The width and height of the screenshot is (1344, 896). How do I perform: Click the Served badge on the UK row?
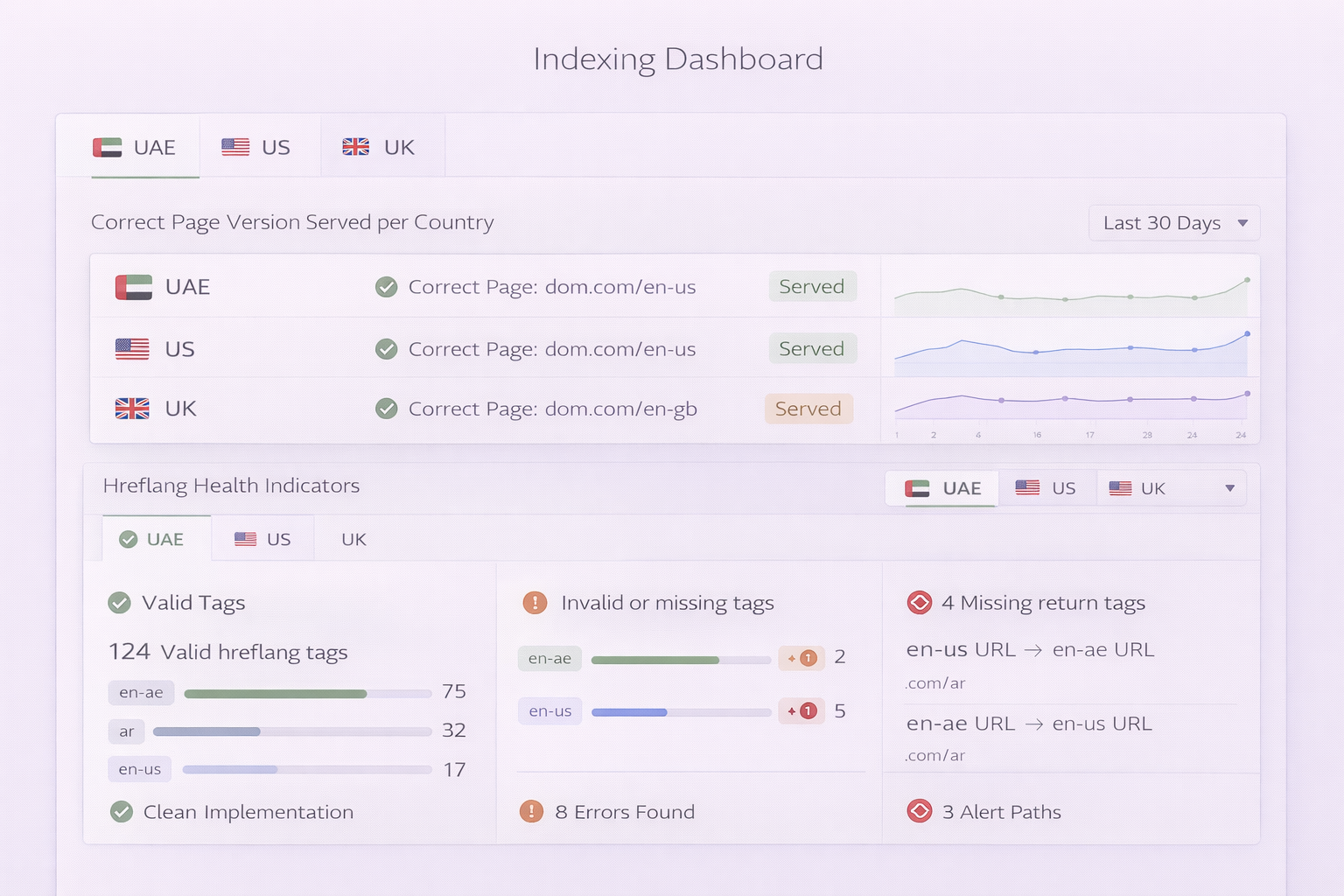[808, 408]
